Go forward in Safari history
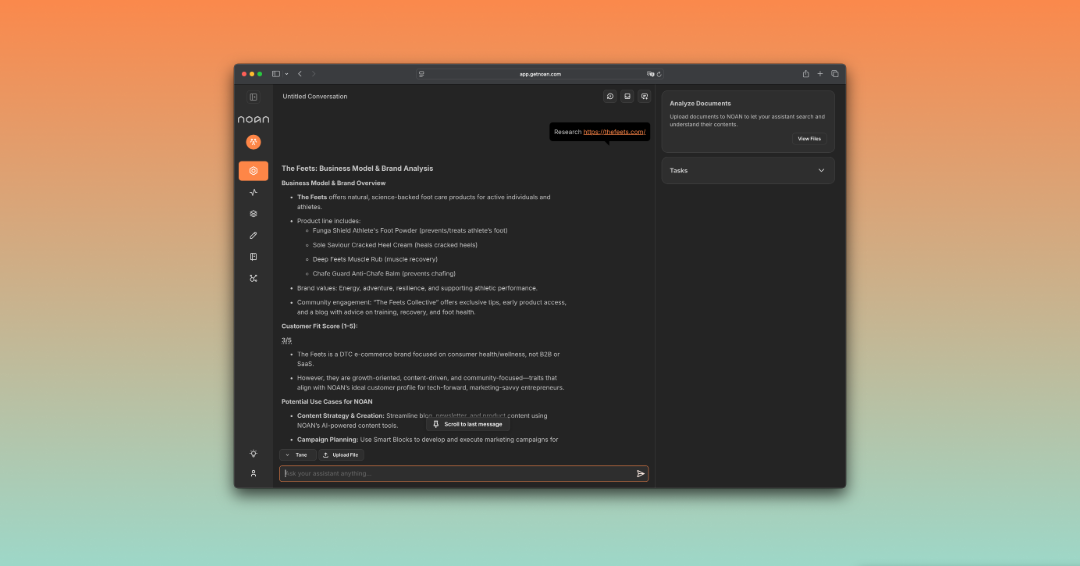The width and height of the screenshot is (1080, 566). click(x=313, y=74)
